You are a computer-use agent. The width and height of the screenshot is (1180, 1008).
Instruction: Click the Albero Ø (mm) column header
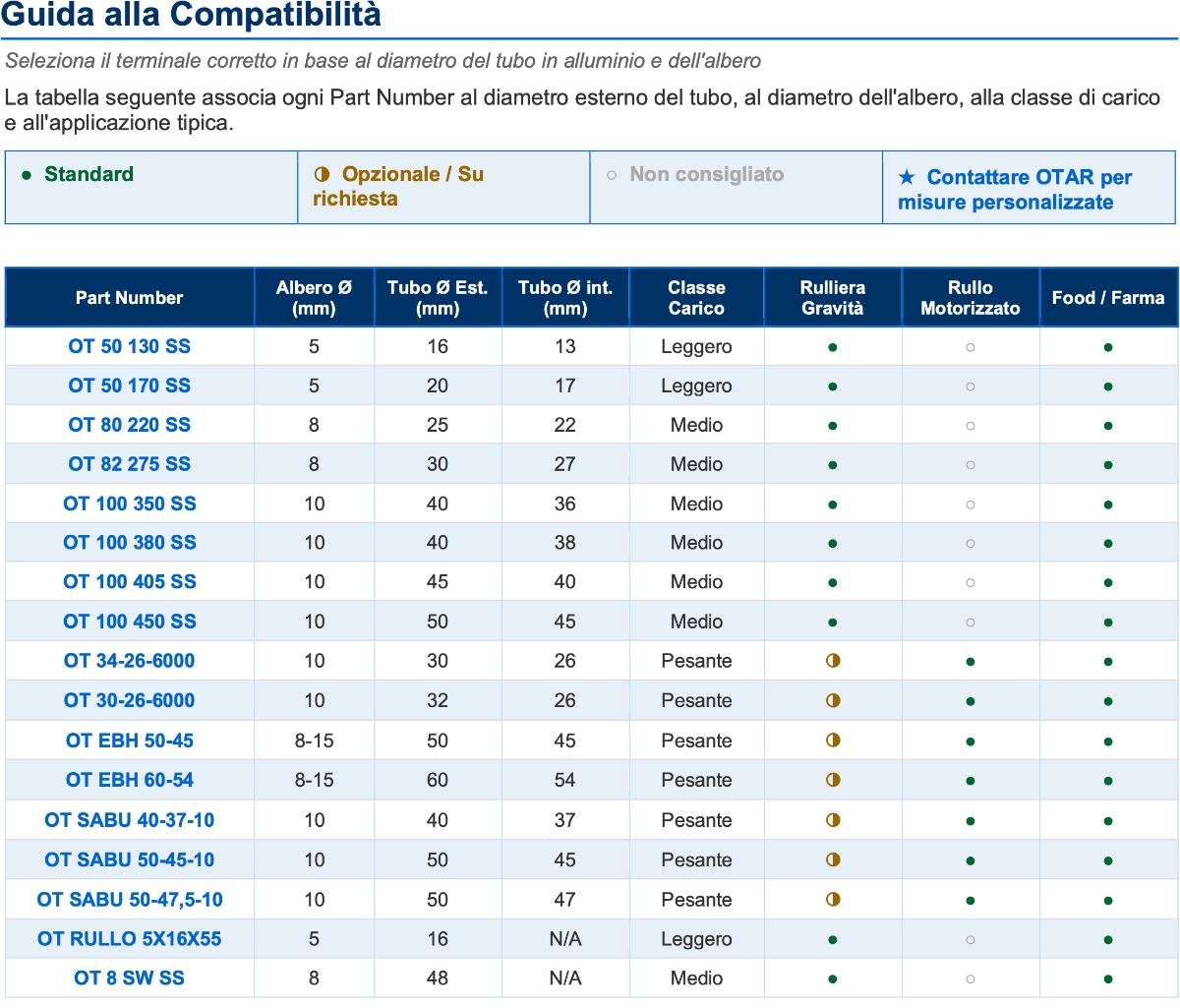pos(315,297)
